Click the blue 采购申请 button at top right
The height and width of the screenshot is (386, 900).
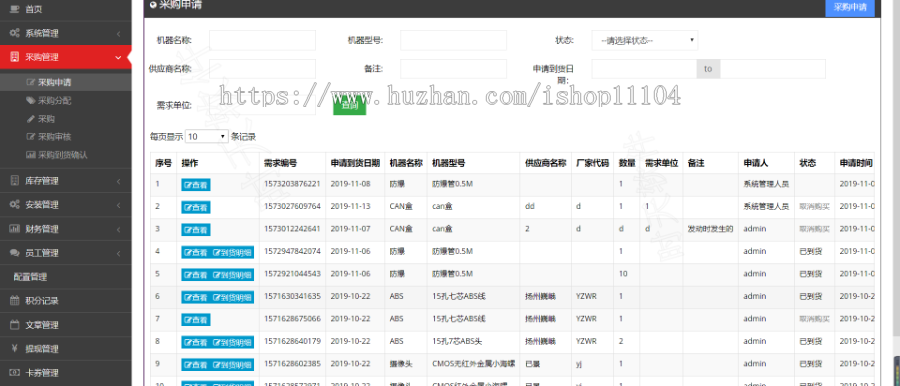(850, 7)
